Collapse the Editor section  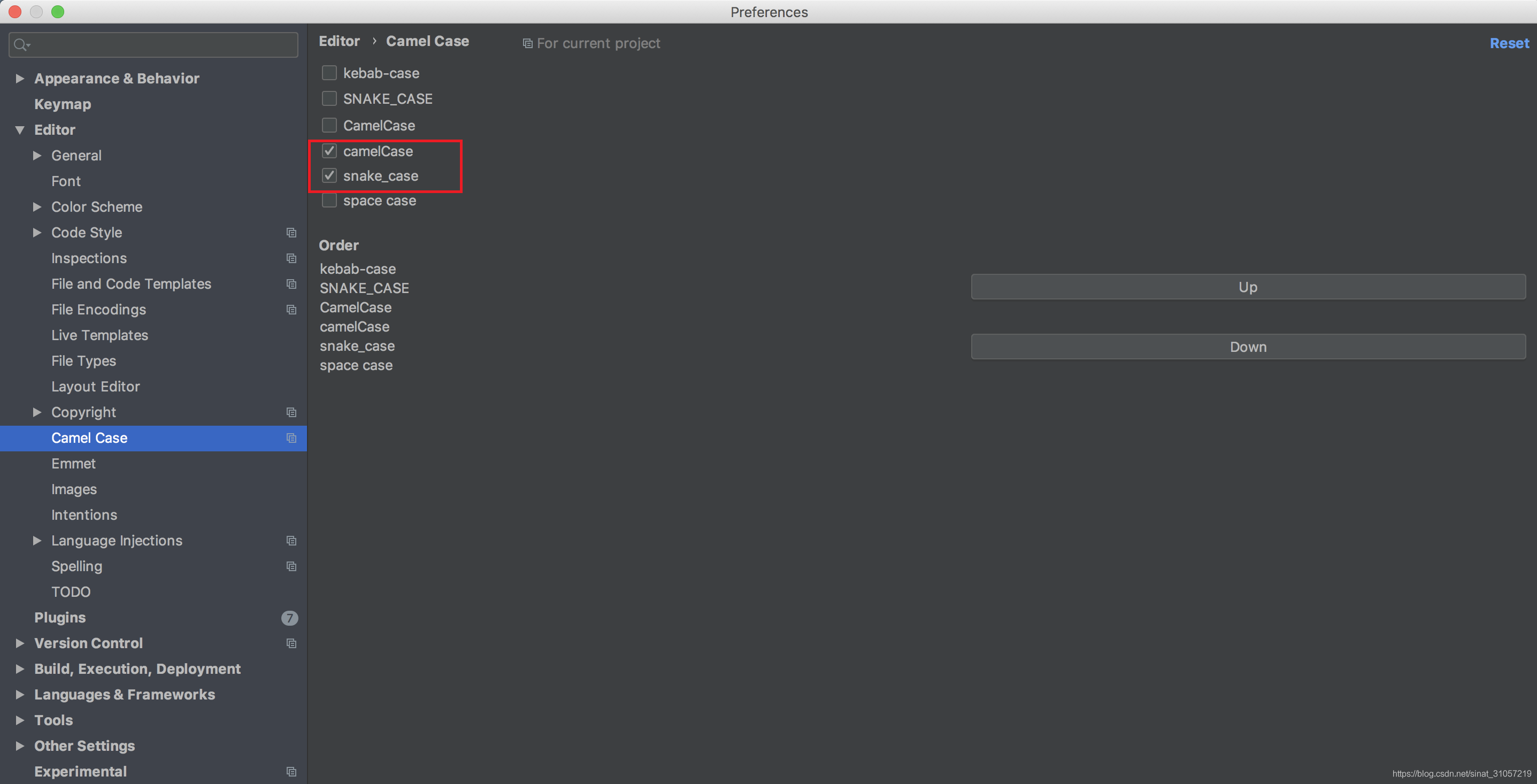(19, 129)
